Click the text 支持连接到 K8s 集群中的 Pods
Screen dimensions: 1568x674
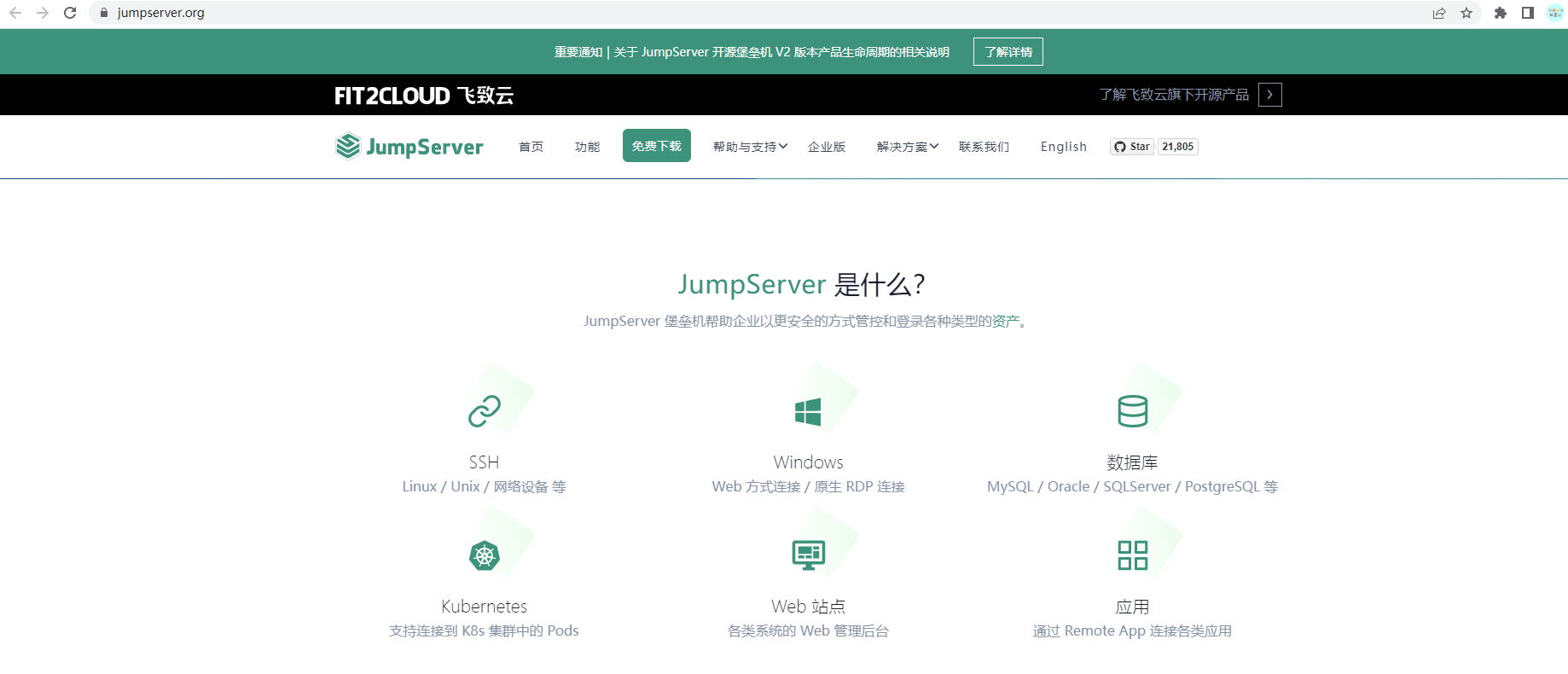pyautogui.click(x=484, y=630)
